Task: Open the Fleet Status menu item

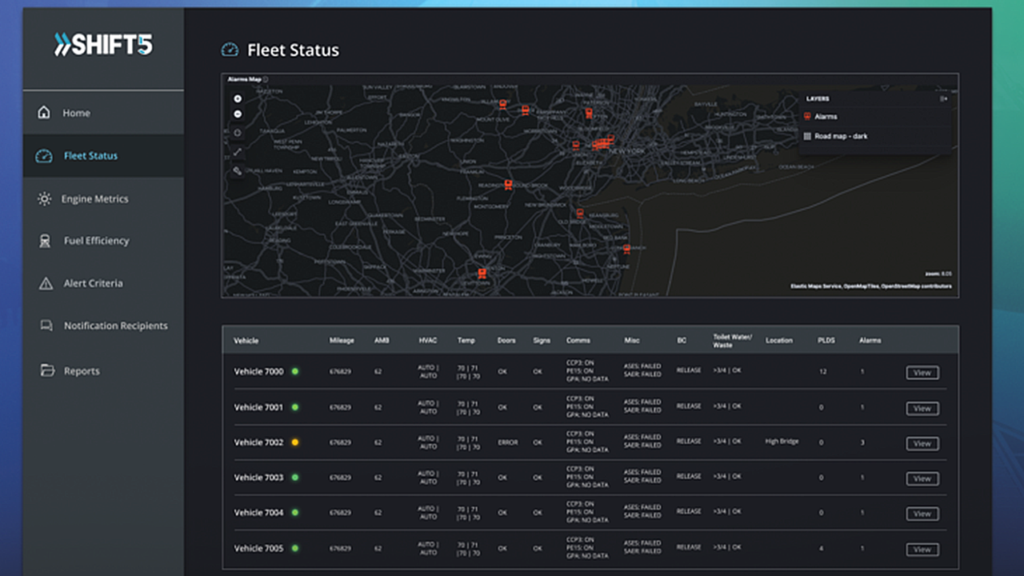Action: click(x=90, y=156)
